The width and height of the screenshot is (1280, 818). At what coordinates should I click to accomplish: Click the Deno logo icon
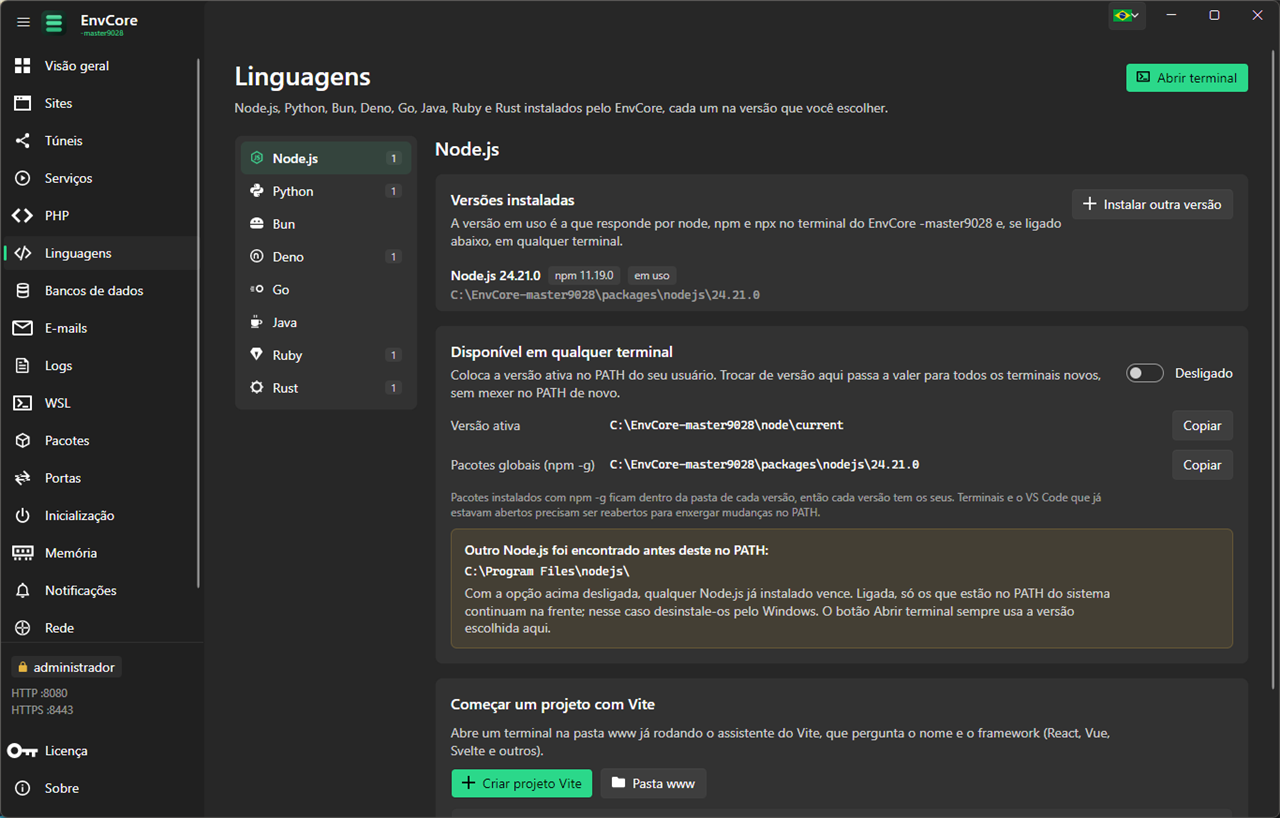(x=257, y=257)
